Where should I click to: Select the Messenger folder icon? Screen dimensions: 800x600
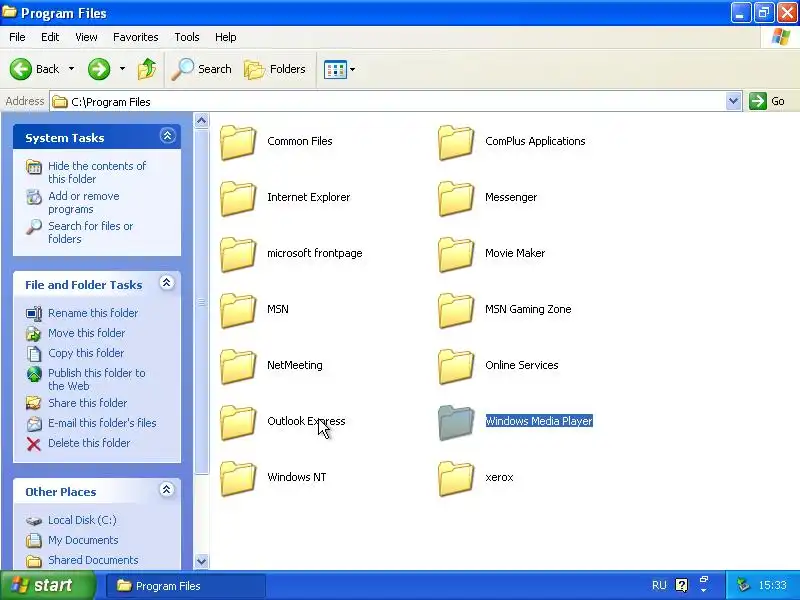tap(456, 198)
